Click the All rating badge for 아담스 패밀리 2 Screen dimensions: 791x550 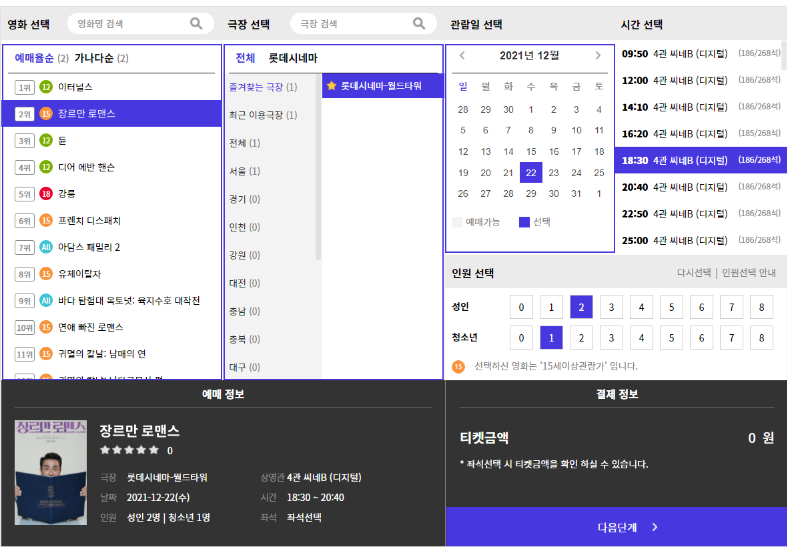click(x=46, y=247)
